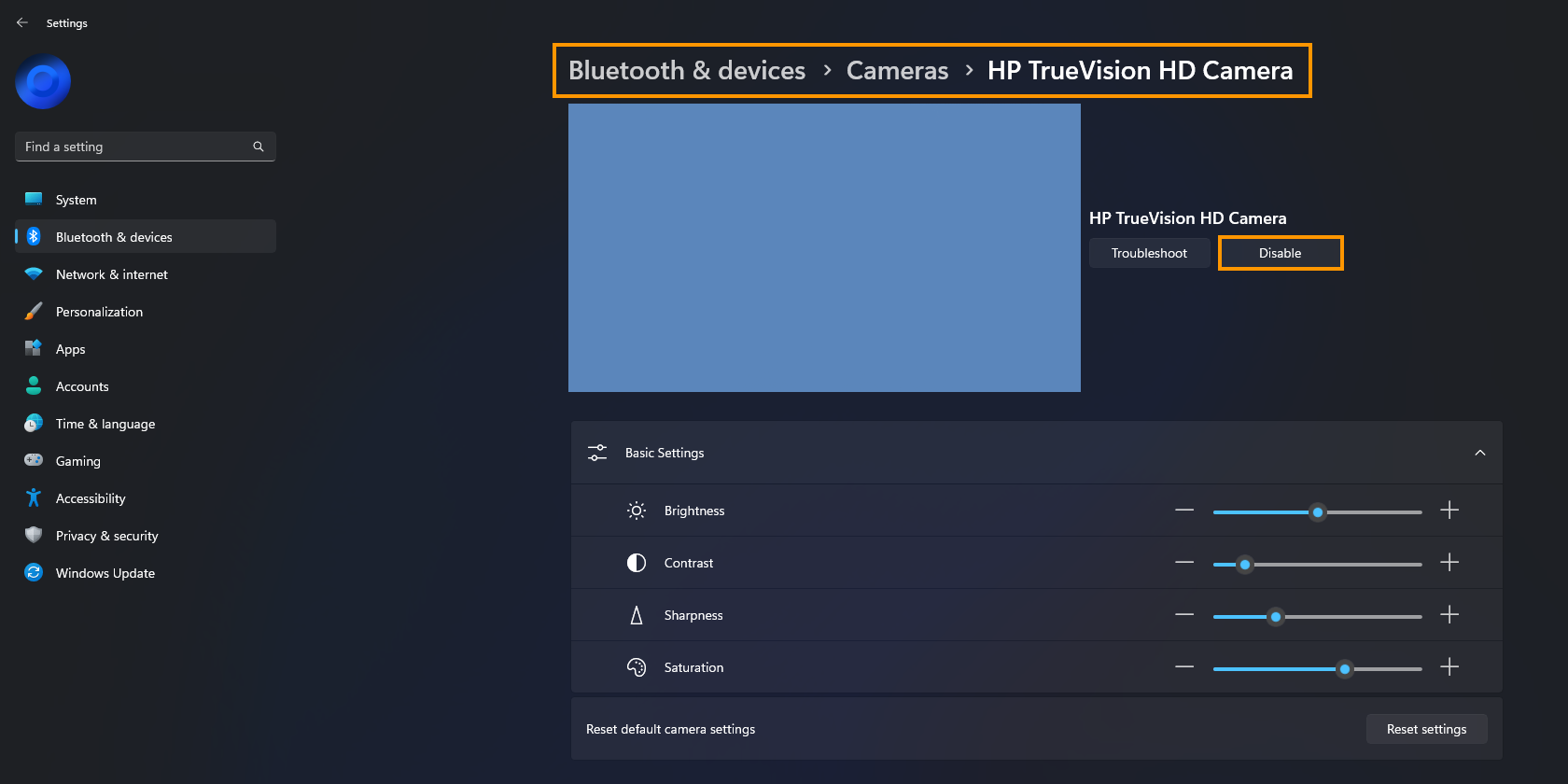
Task: Decrease Contrast with minus button
Action: (x=1184, y=563)
